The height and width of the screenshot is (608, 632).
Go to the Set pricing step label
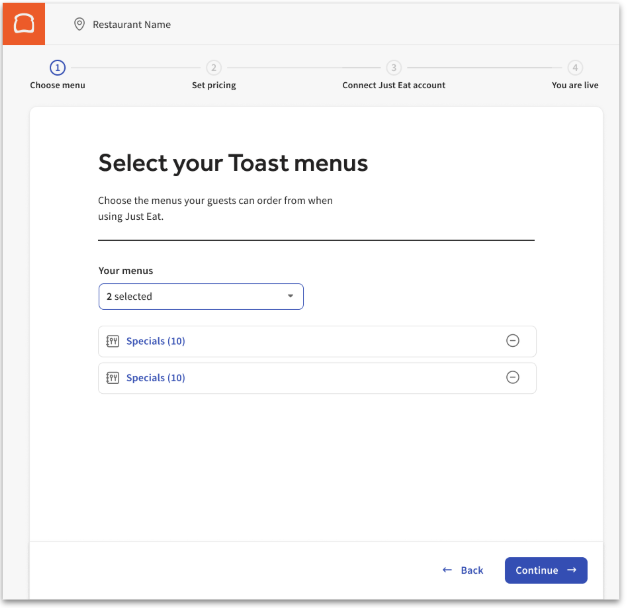(x=214, y=86)
